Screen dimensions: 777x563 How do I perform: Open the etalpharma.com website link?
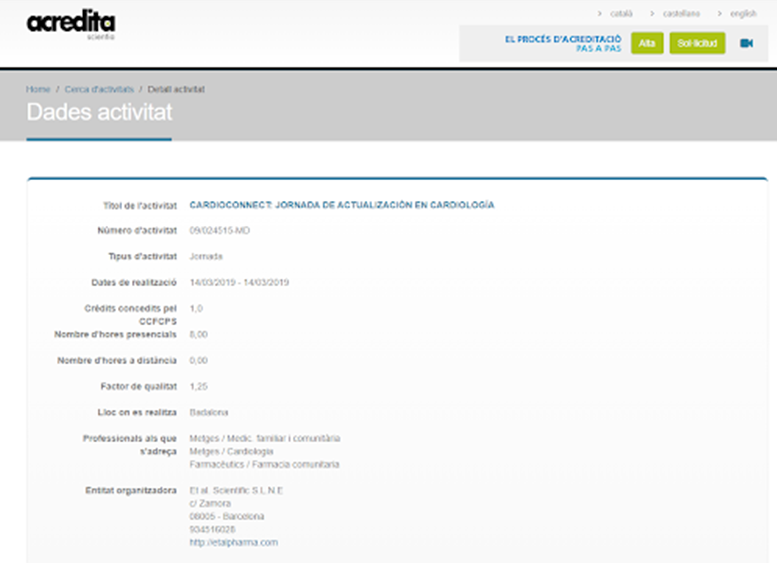tap(233, 542)
